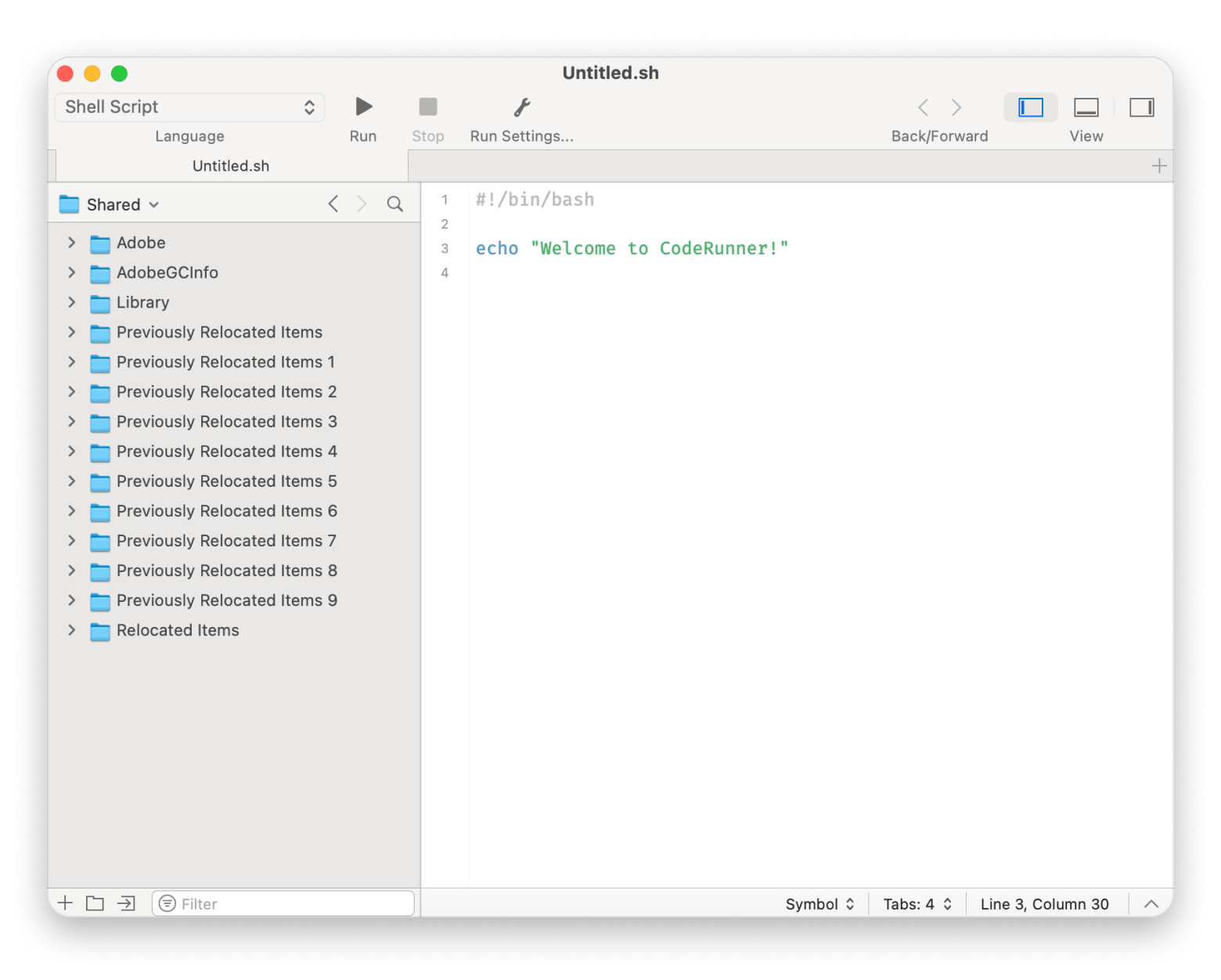Click the echo command text
The width and height of the screenshot is (1221, 980).
click(497, 248)
